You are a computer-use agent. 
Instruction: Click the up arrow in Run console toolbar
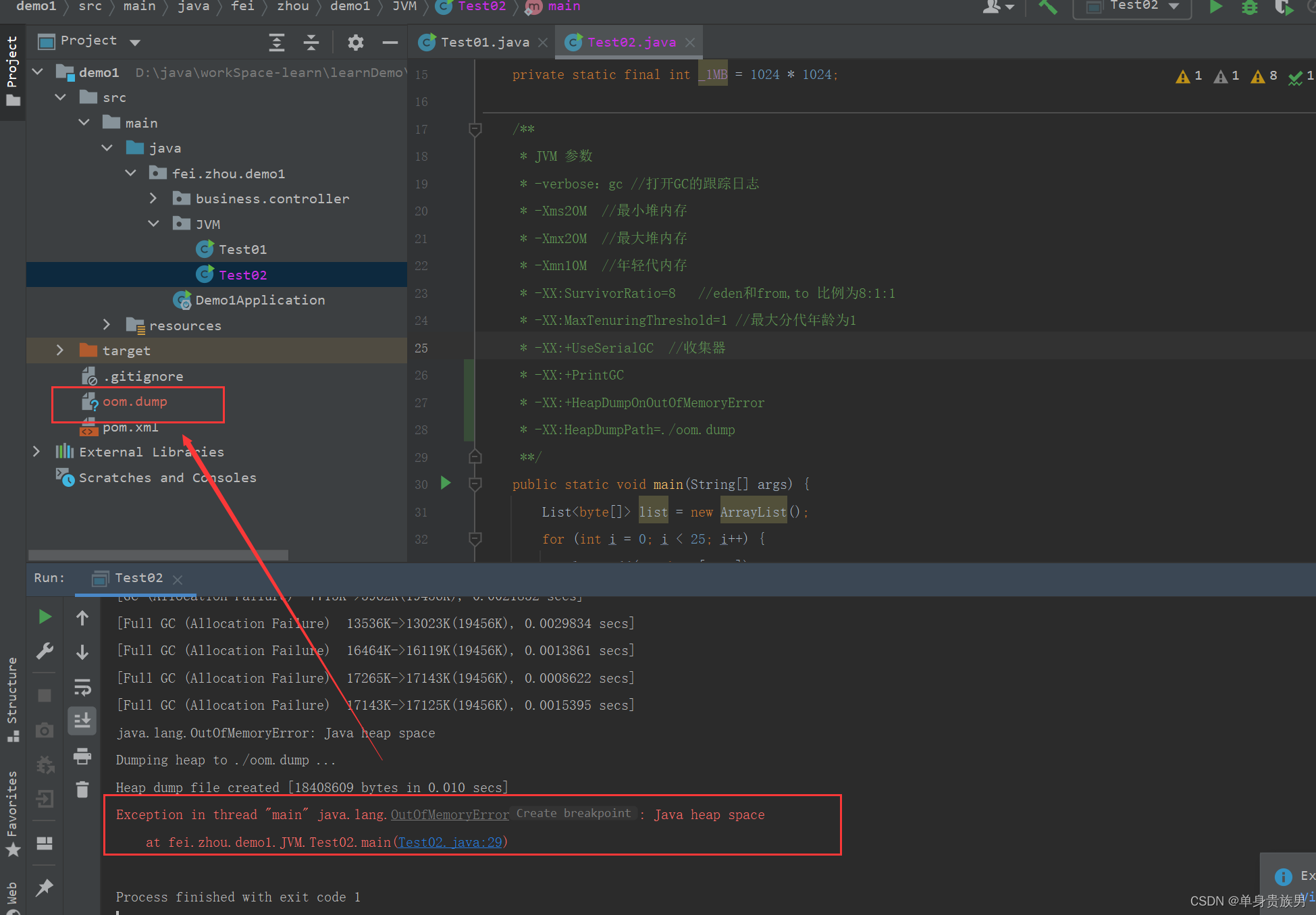point(82,618)
